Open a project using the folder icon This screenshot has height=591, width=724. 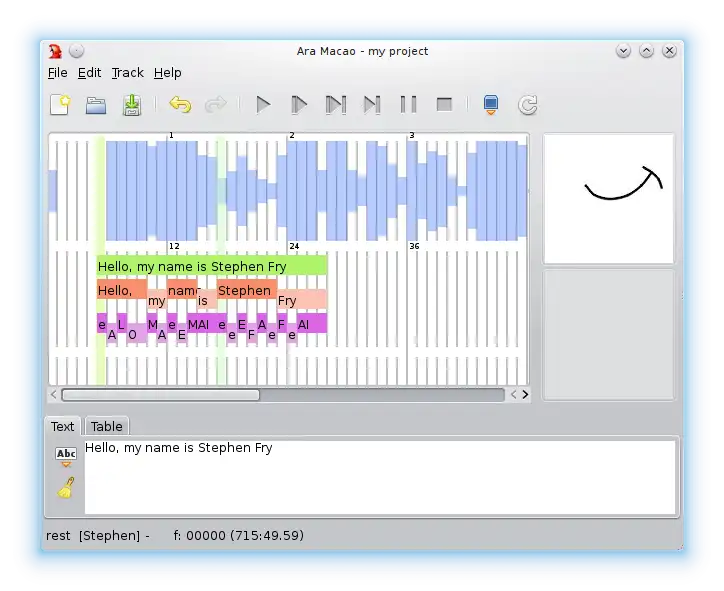click(x=96, y=105)
